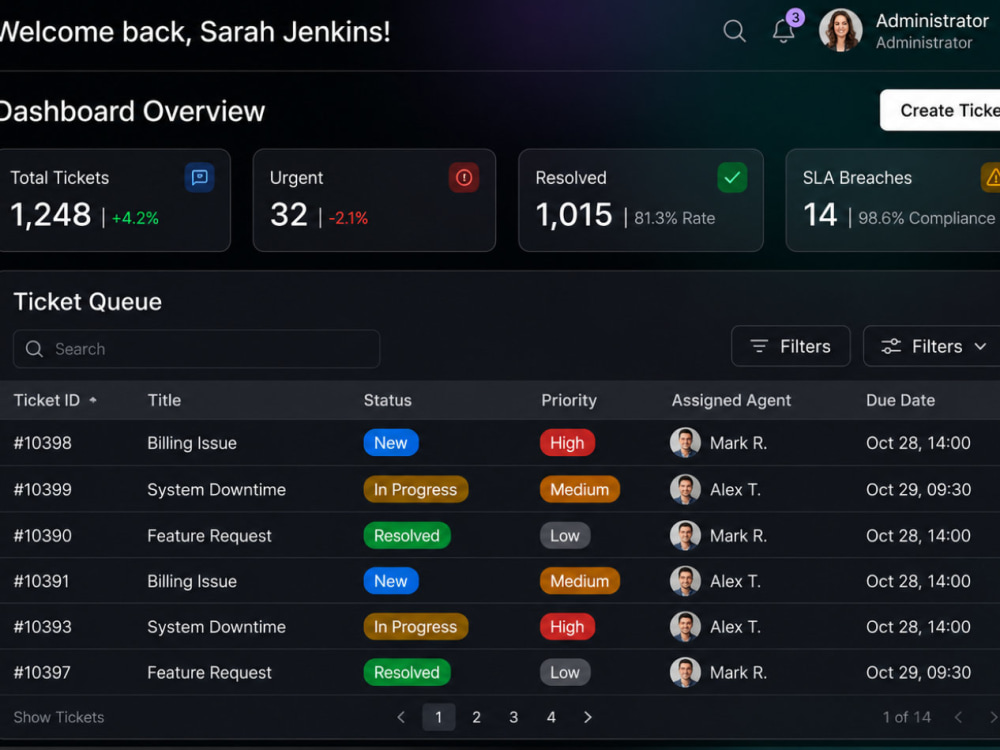
Task: Click the 98.6% Compliance text
Action: tap(927, 218)
